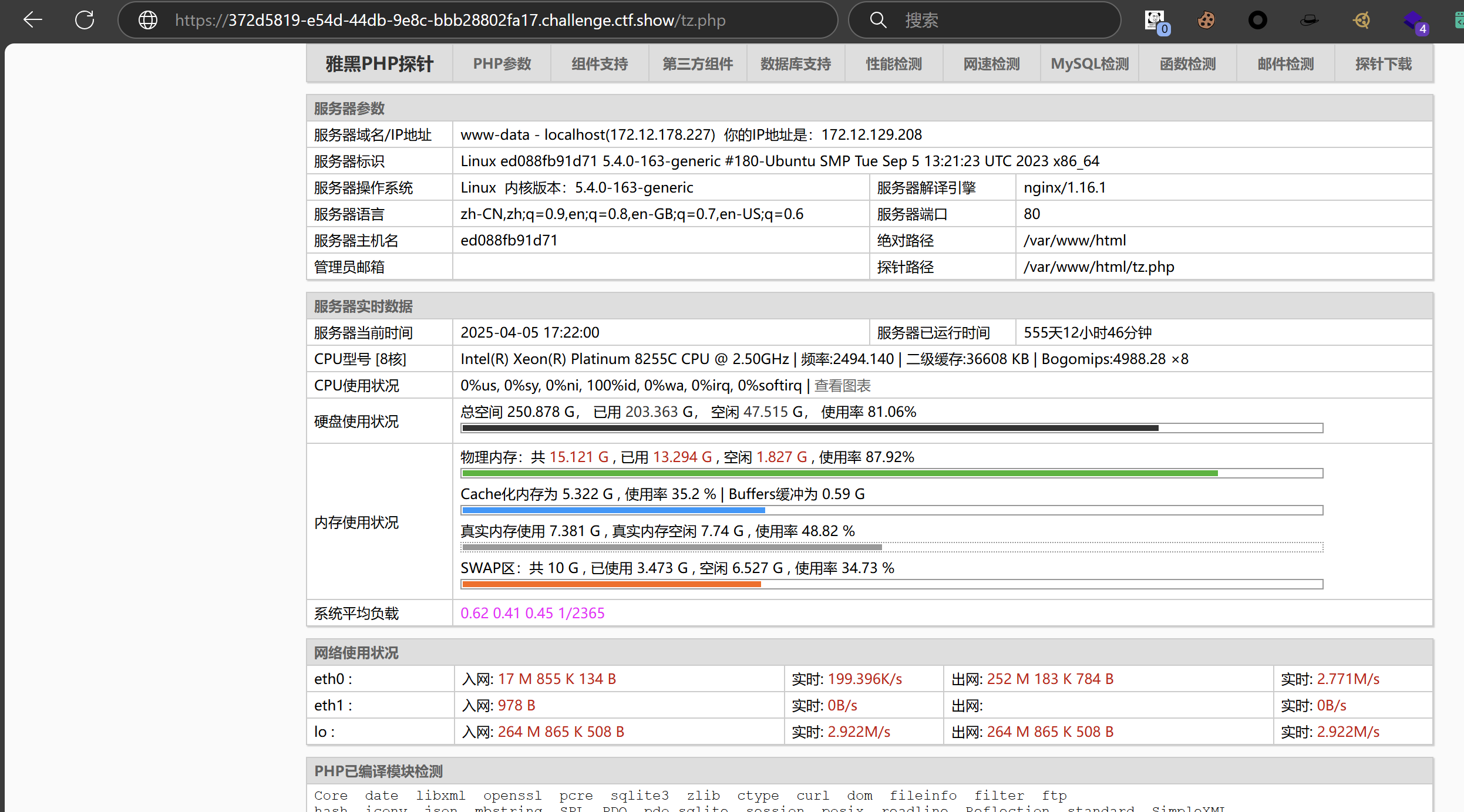Viewport: 1464px width, 812px height.
Task: Click the globe site-info icon
Action: click(147, 20)
